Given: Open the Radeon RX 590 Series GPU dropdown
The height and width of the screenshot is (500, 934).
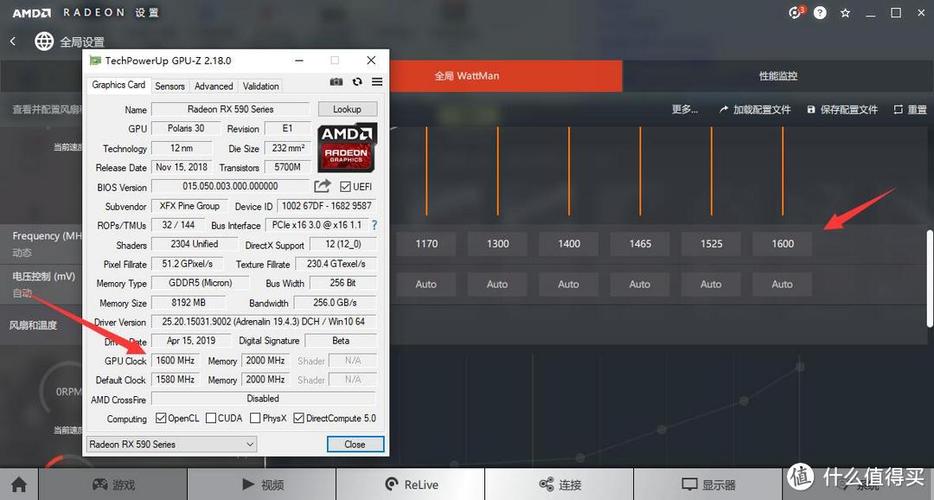Looking at the screenshot, I should tap(172, 444).
